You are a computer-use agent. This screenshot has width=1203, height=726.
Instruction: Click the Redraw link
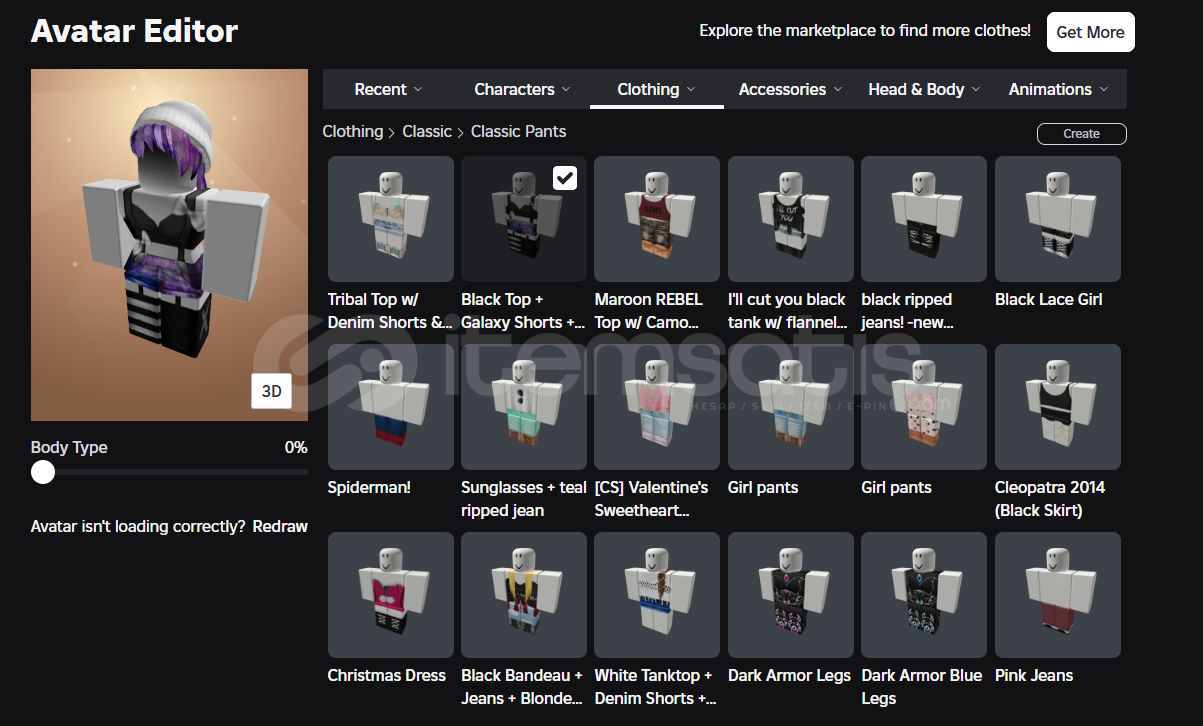(280, 526)
